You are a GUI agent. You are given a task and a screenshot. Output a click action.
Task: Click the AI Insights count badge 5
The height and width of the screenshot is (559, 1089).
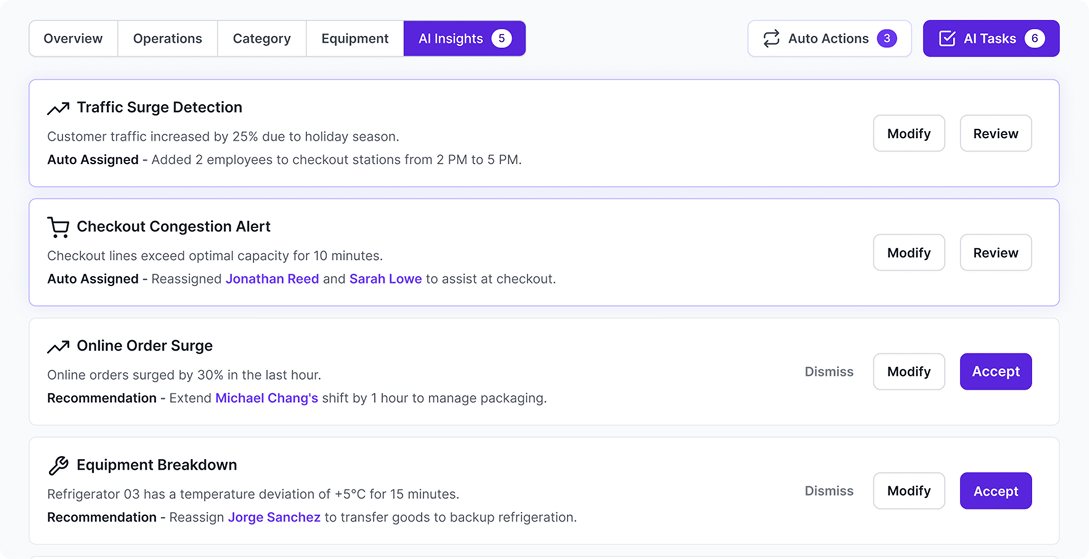tap(501, 38)
